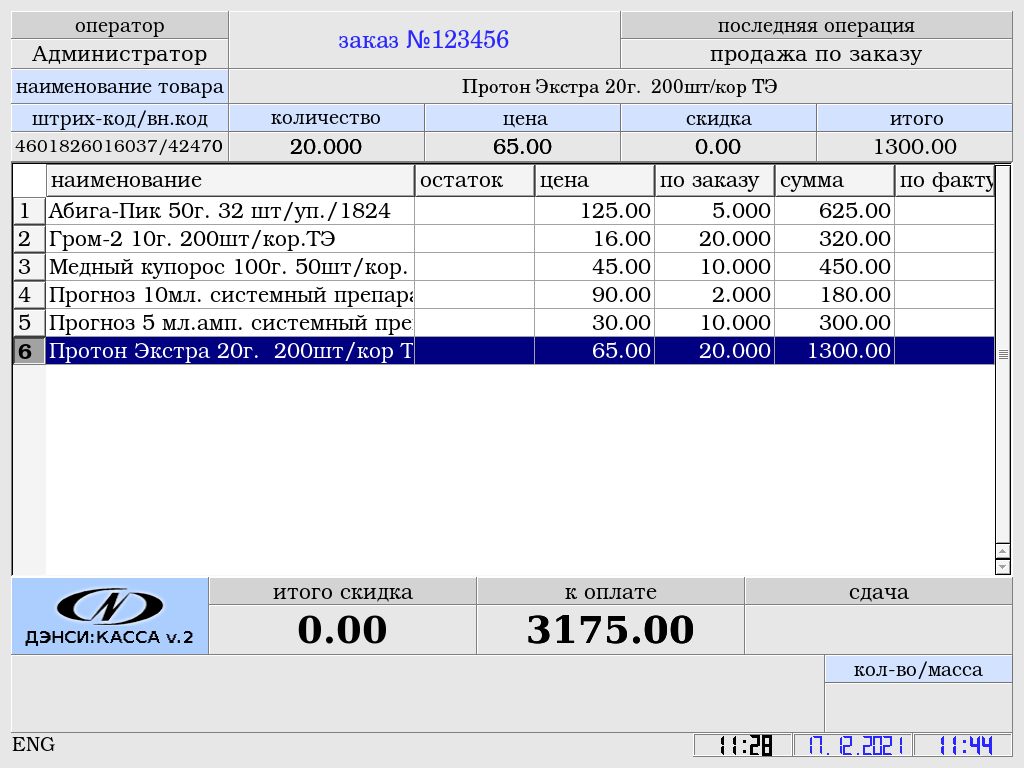Click the Администратор operator name

pyautogui.click(x=120, y=54)
